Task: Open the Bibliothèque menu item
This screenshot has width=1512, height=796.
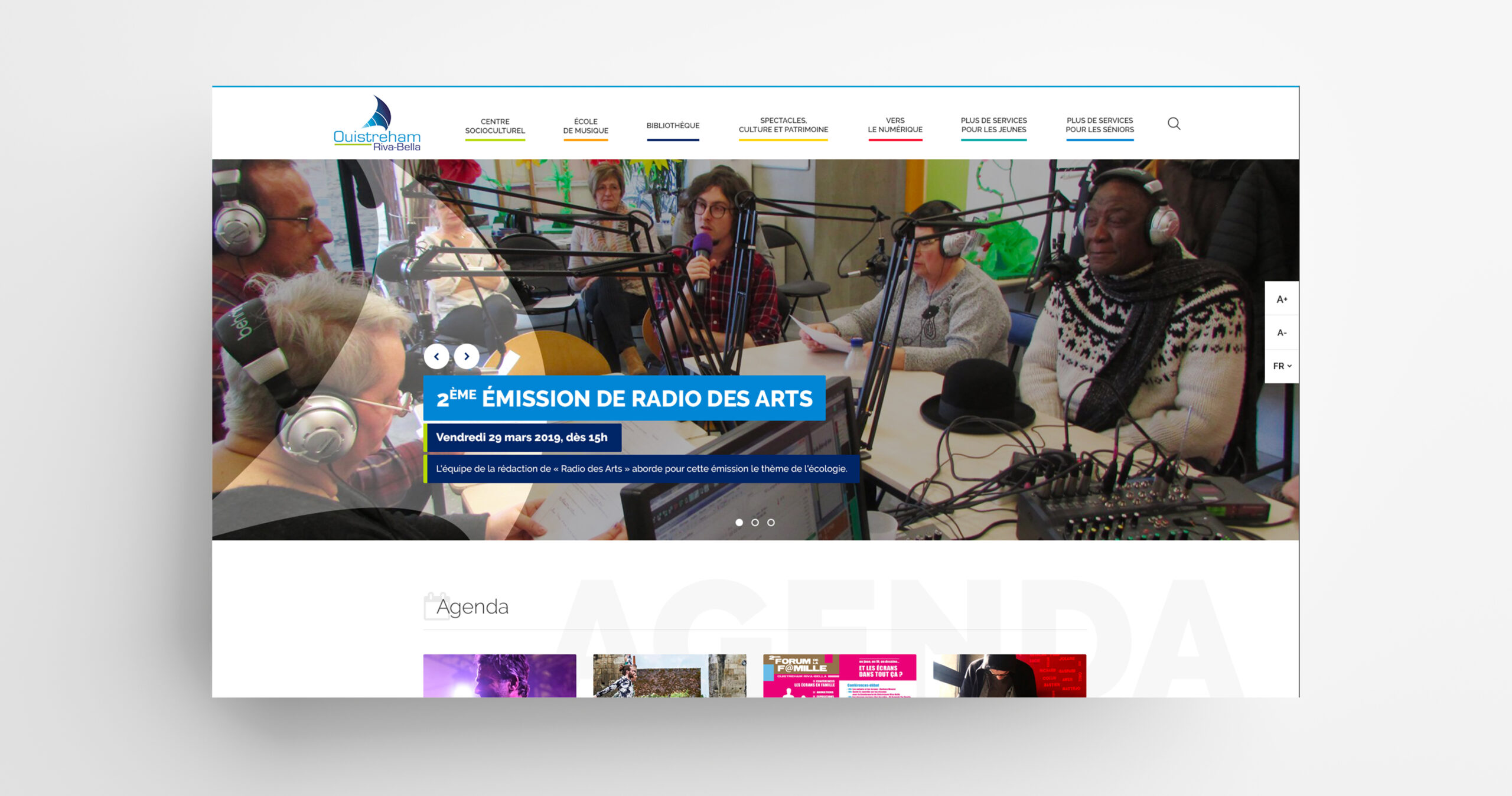Action: 673,126
